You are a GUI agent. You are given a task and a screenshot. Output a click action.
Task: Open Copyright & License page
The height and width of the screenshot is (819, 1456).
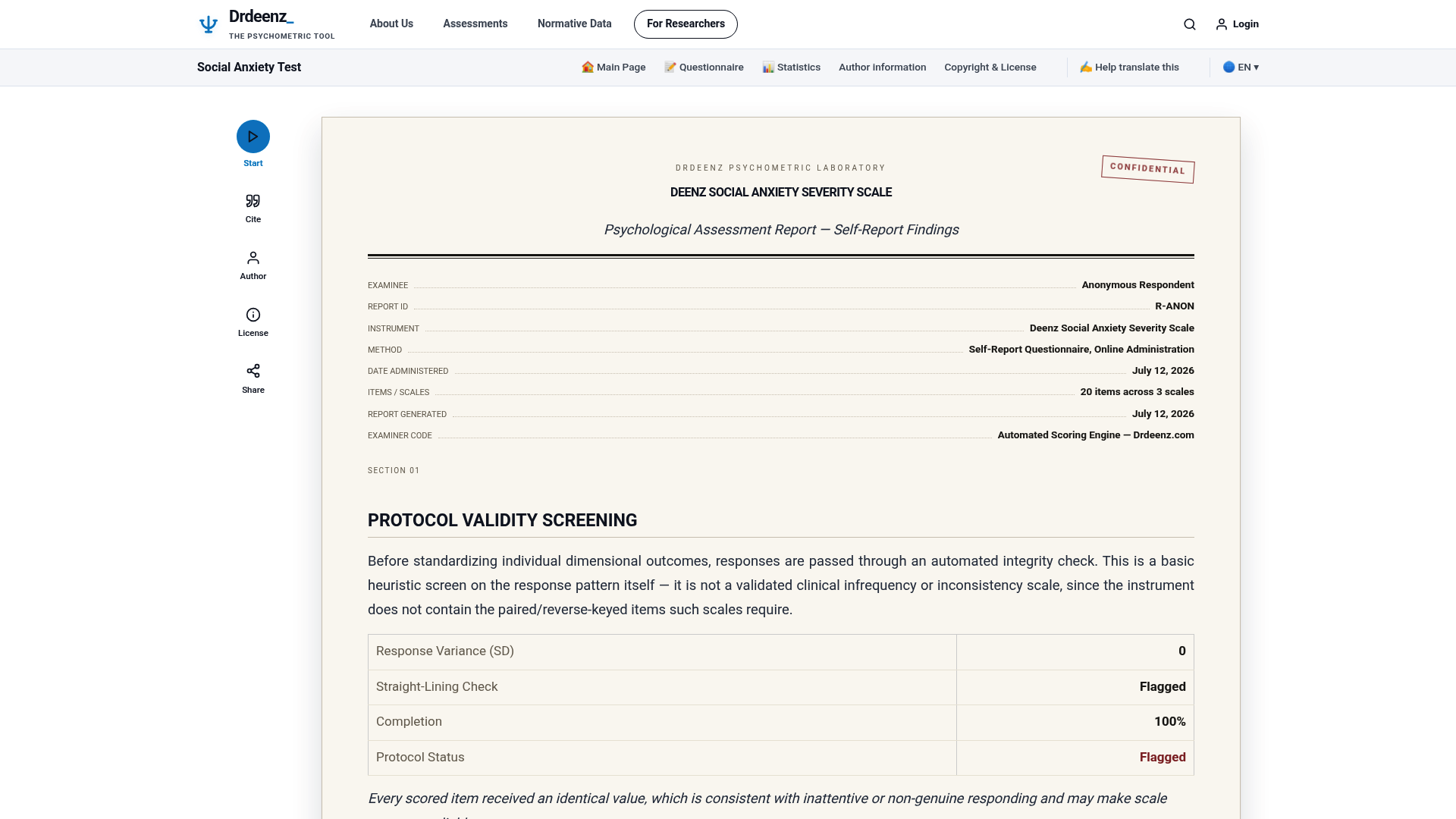990,67
